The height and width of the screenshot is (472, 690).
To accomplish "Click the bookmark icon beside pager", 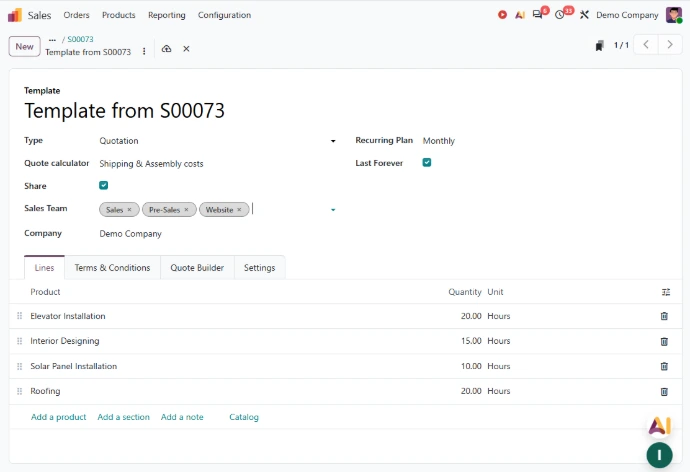I will pos(599,45).
